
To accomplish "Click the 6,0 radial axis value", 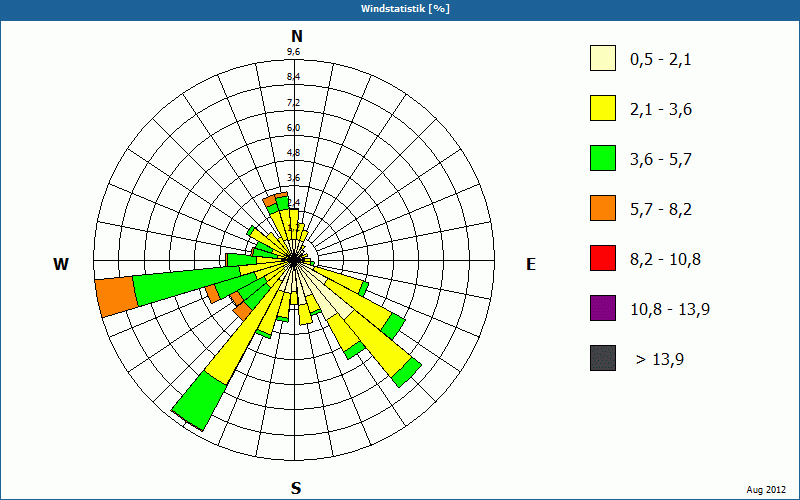I will (293, 128).
